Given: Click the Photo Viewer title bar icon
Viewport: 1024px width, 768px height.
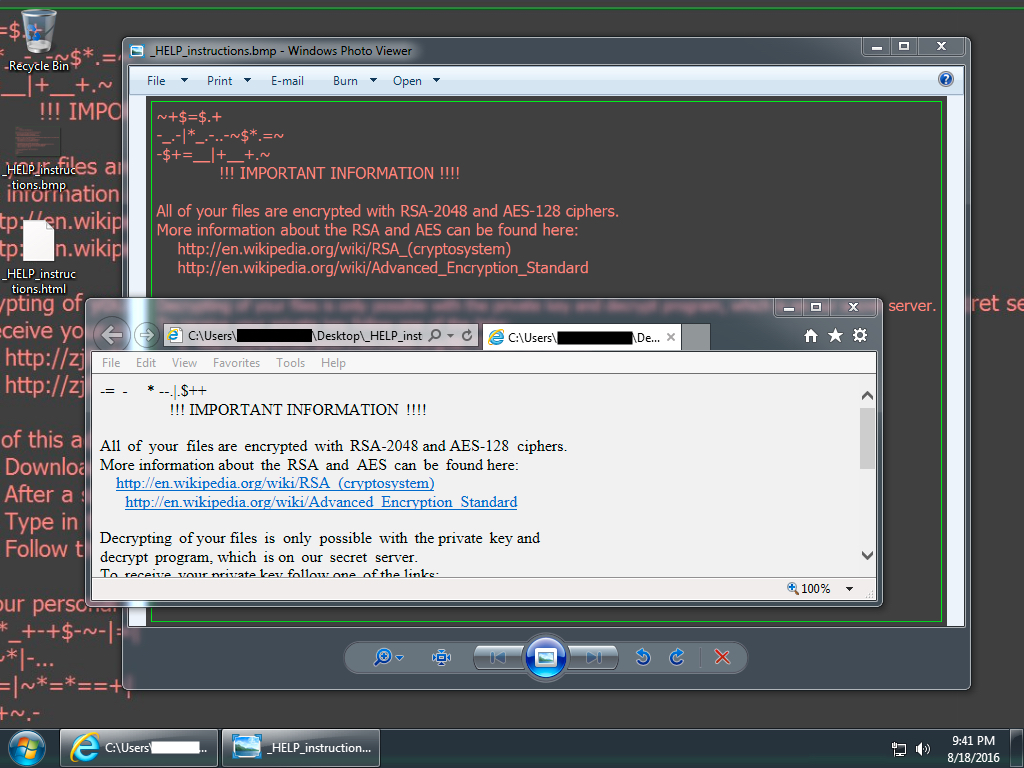Looking at the screenshot, I should pyautogui.click(x=137, y=51).
